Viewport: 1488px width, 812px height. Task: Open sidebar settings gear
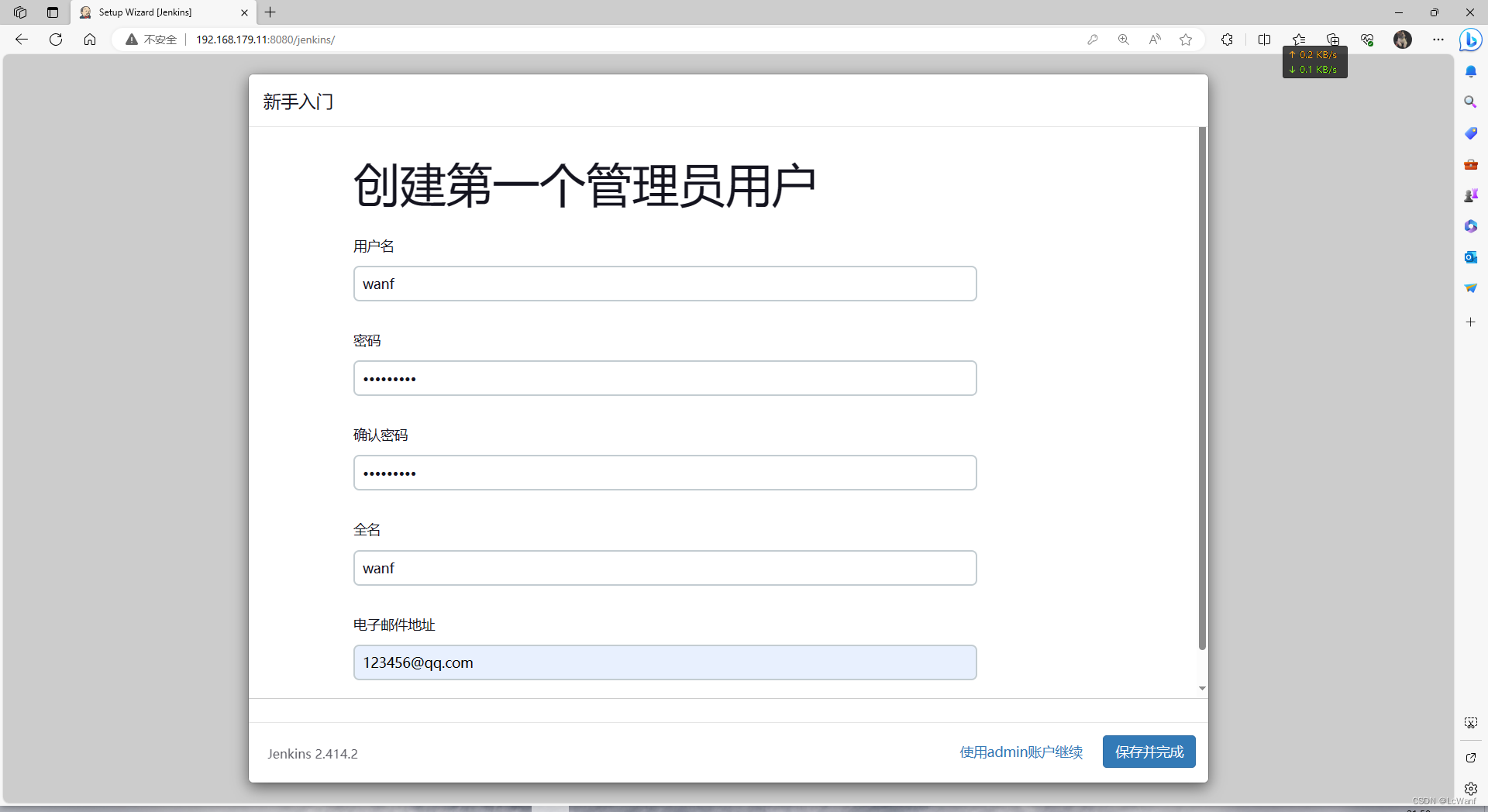pyautogui.click(x=1470, y=789)
